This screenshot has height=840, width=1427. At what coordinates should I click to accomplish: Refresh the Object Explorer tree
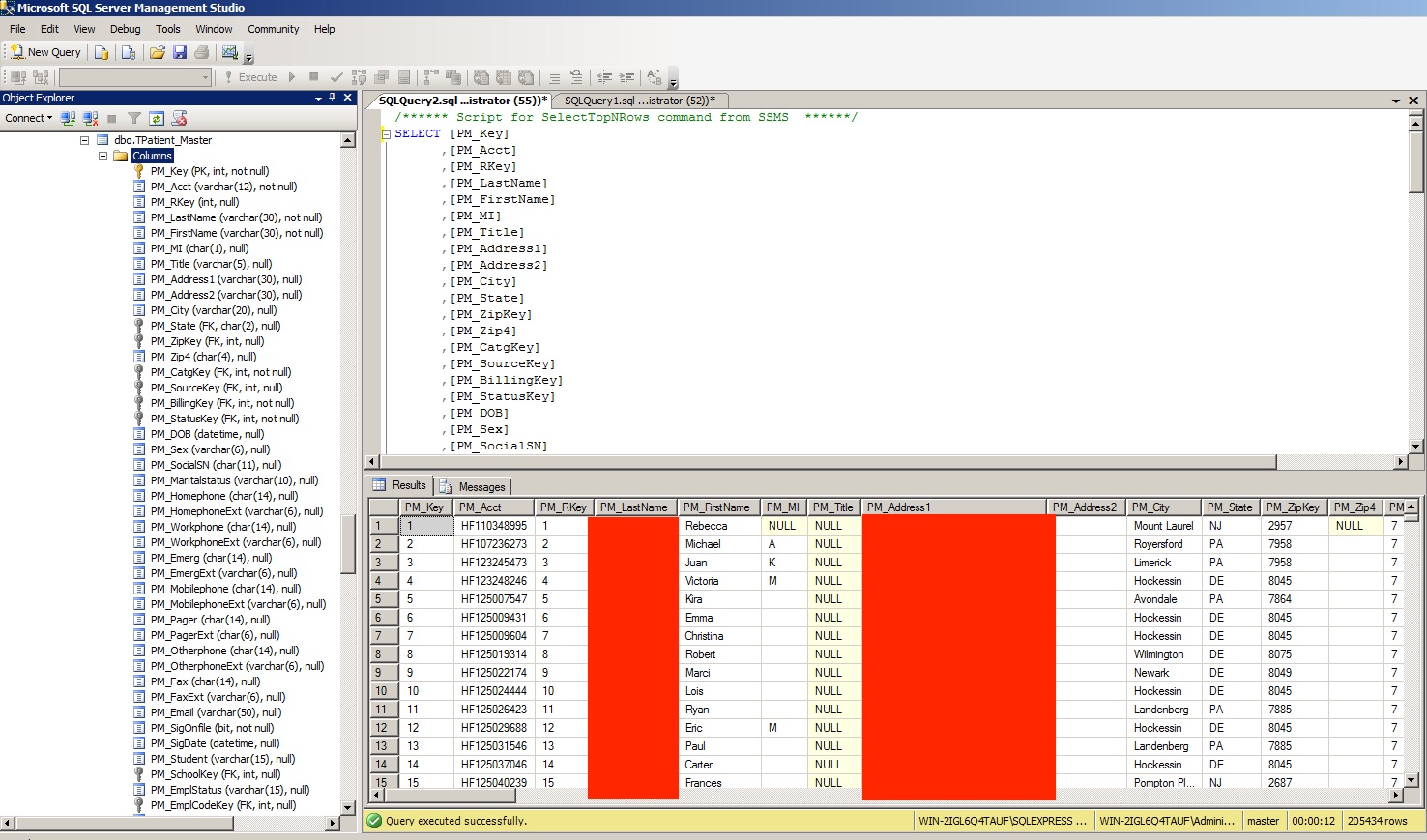click(157, 118)
